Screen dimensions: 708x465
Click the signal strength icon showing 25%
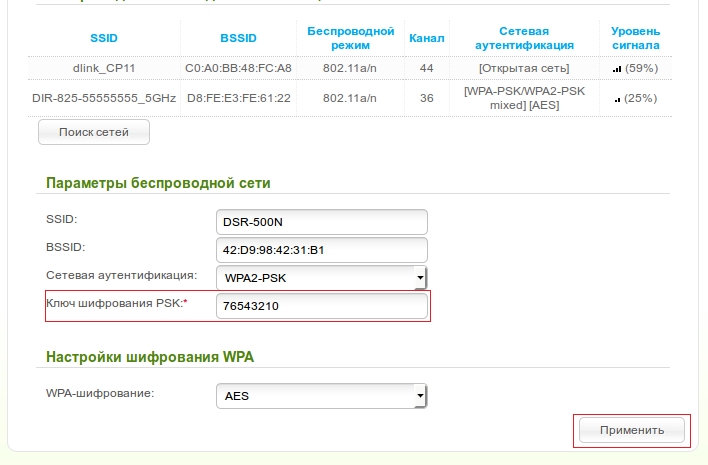[617, 99]
